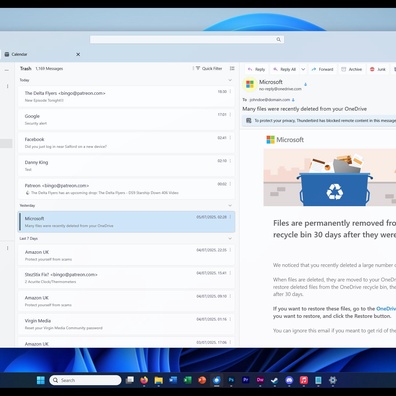Open Premiere Pro from the taskbar
This screenshot has height=396, width=396.
coord(246,380)
